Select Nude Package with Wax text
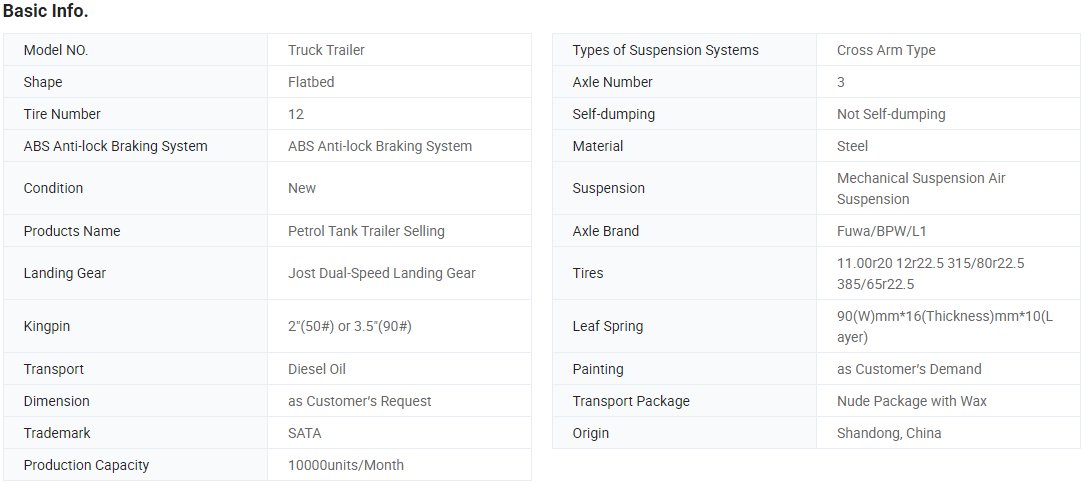The image size is (1085, 484). click(911, 401)
